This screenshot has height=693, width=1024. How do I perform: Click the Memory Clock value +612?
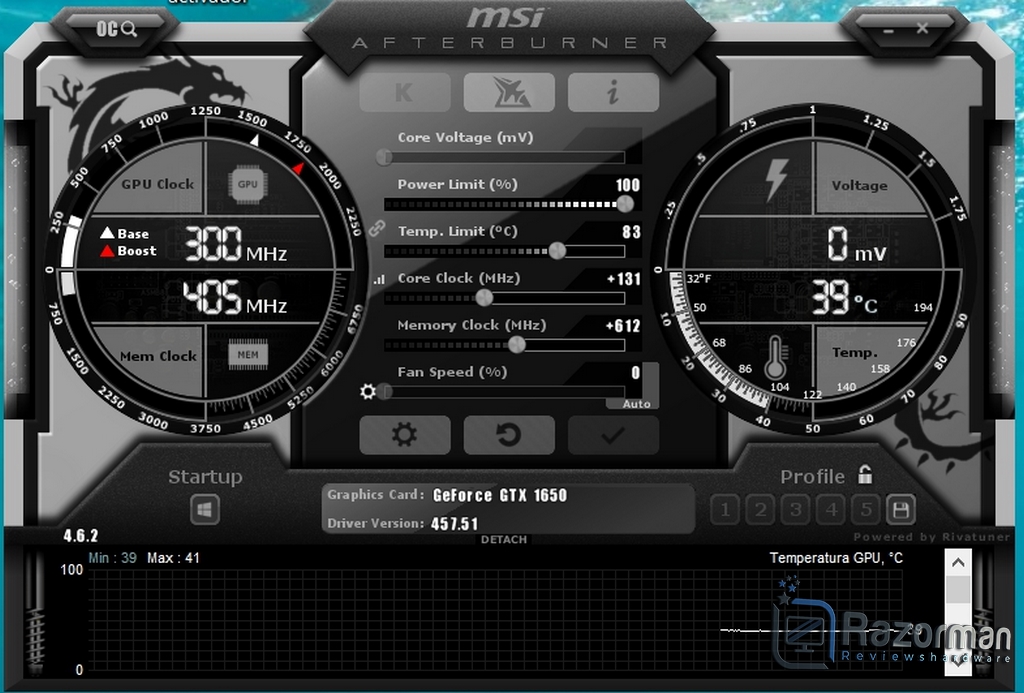623,326
